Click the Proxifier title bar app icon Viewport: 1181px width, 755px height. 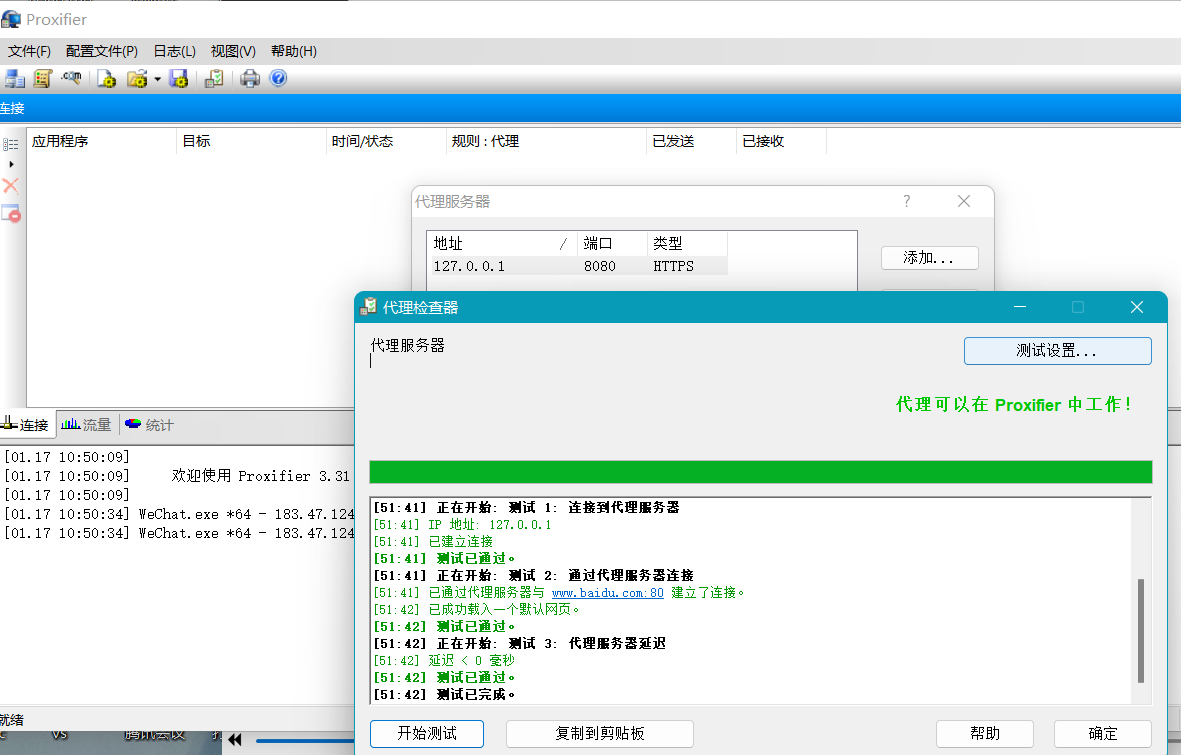point(11,19)
